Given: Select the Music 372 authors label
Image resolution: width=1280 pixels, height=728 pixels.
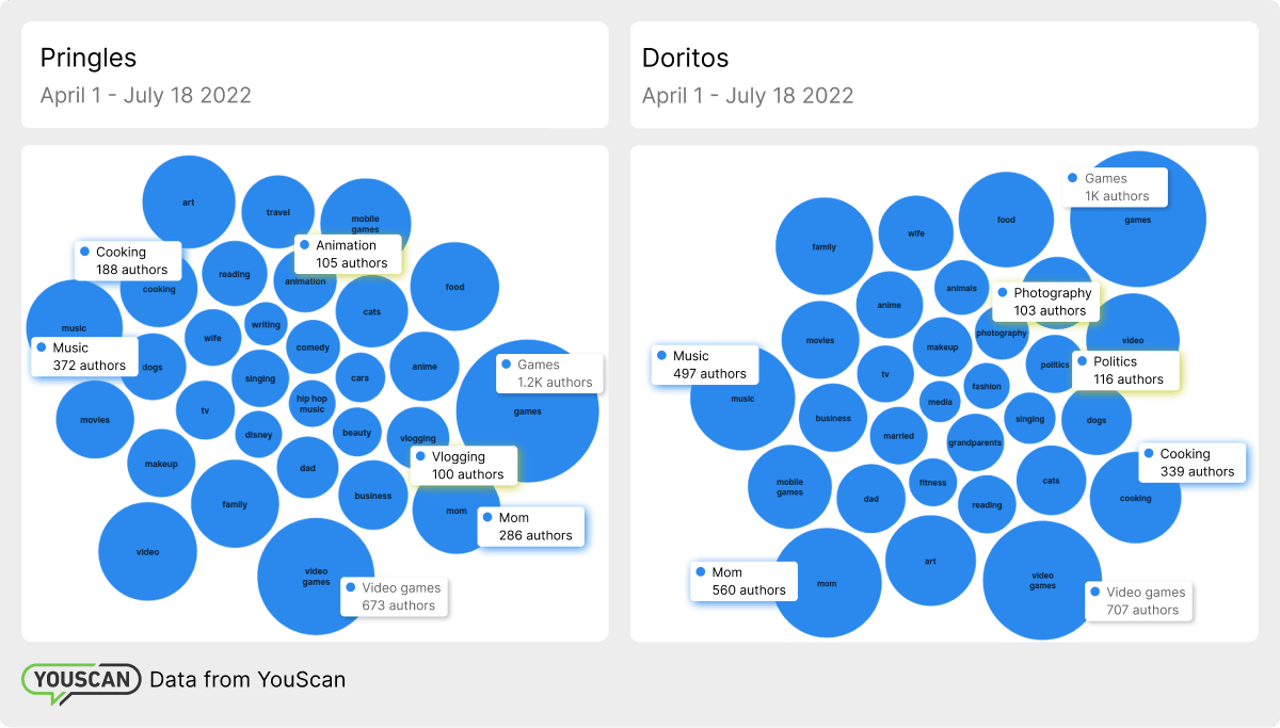Looking at the screenshot, I should click(x=85, y=356).
